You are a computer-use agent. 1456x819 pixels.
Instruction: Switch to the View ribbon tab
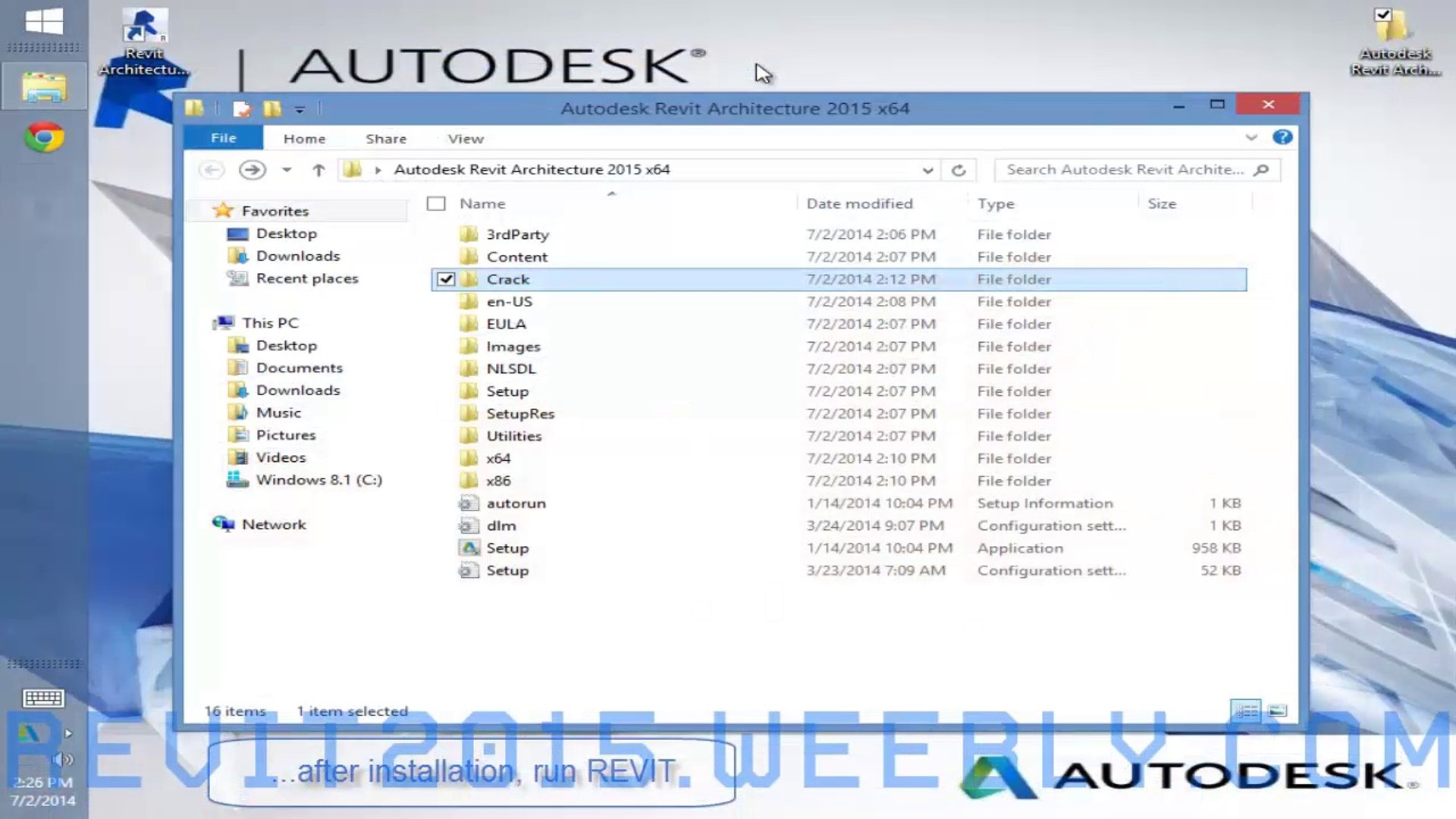click(x=465, y=139)
